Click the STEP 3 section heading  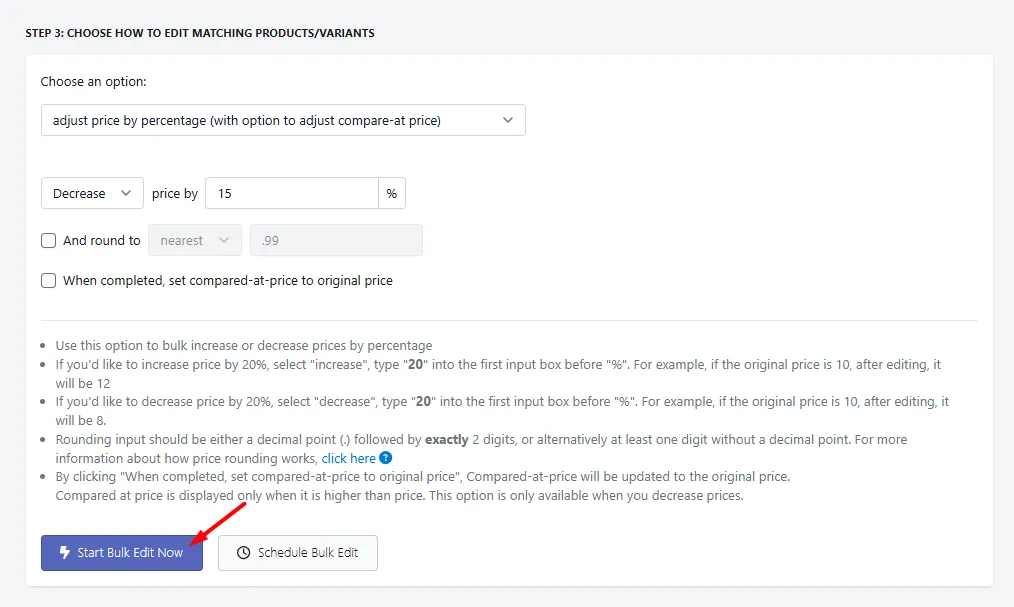coord(200,33)
